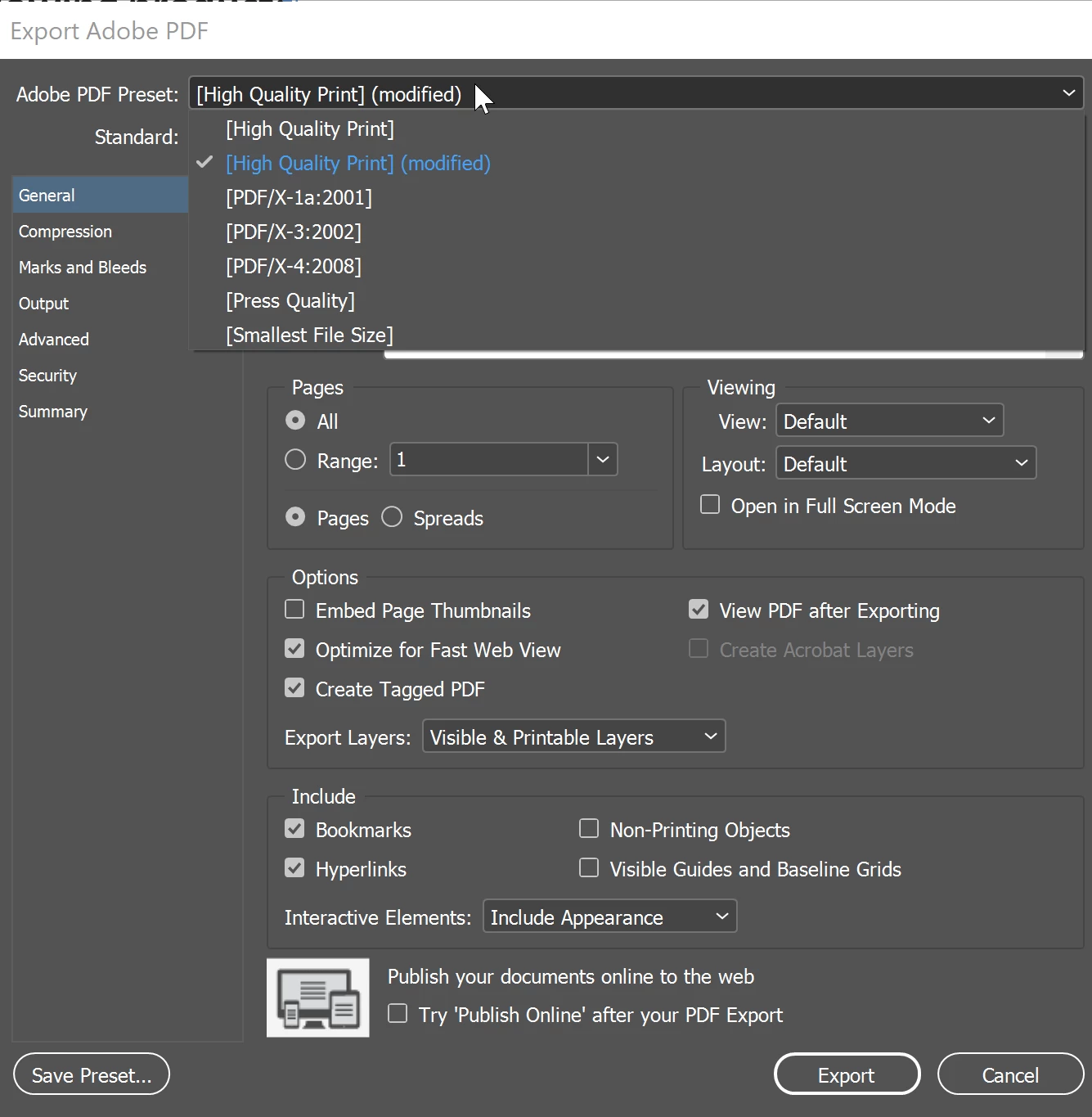Select the All pages radio button
Screen dimensions: 1092x1117
[x=295, y=421]
